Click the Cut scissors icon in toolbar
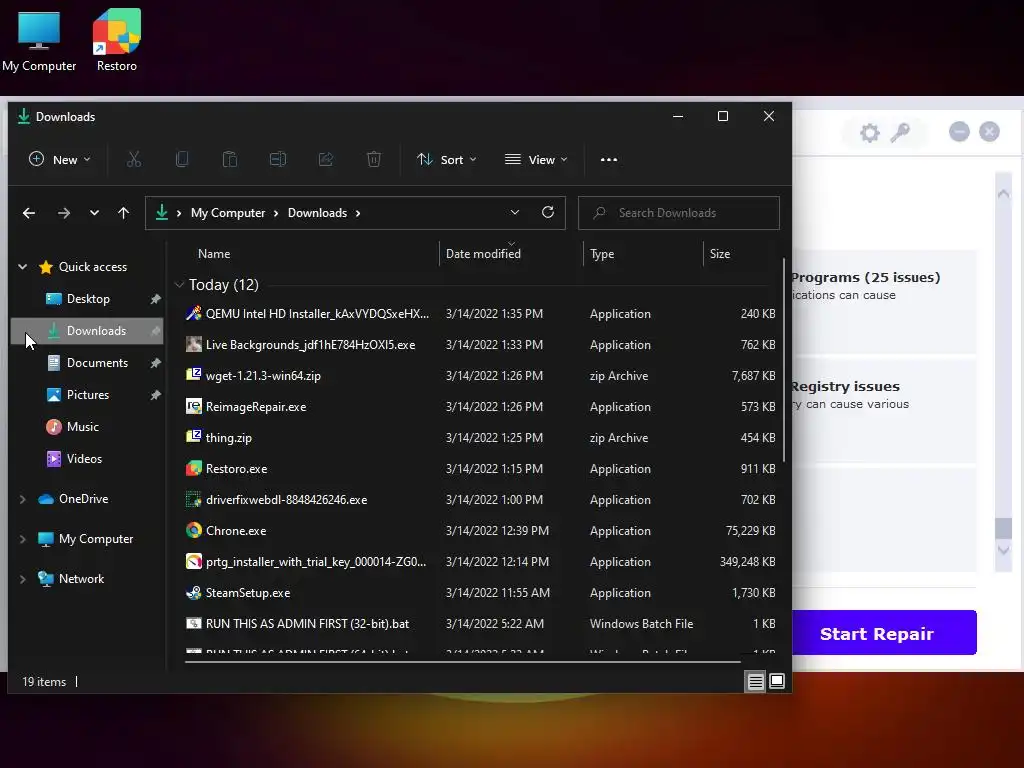The image size is (1024, 768). [134, 159]
